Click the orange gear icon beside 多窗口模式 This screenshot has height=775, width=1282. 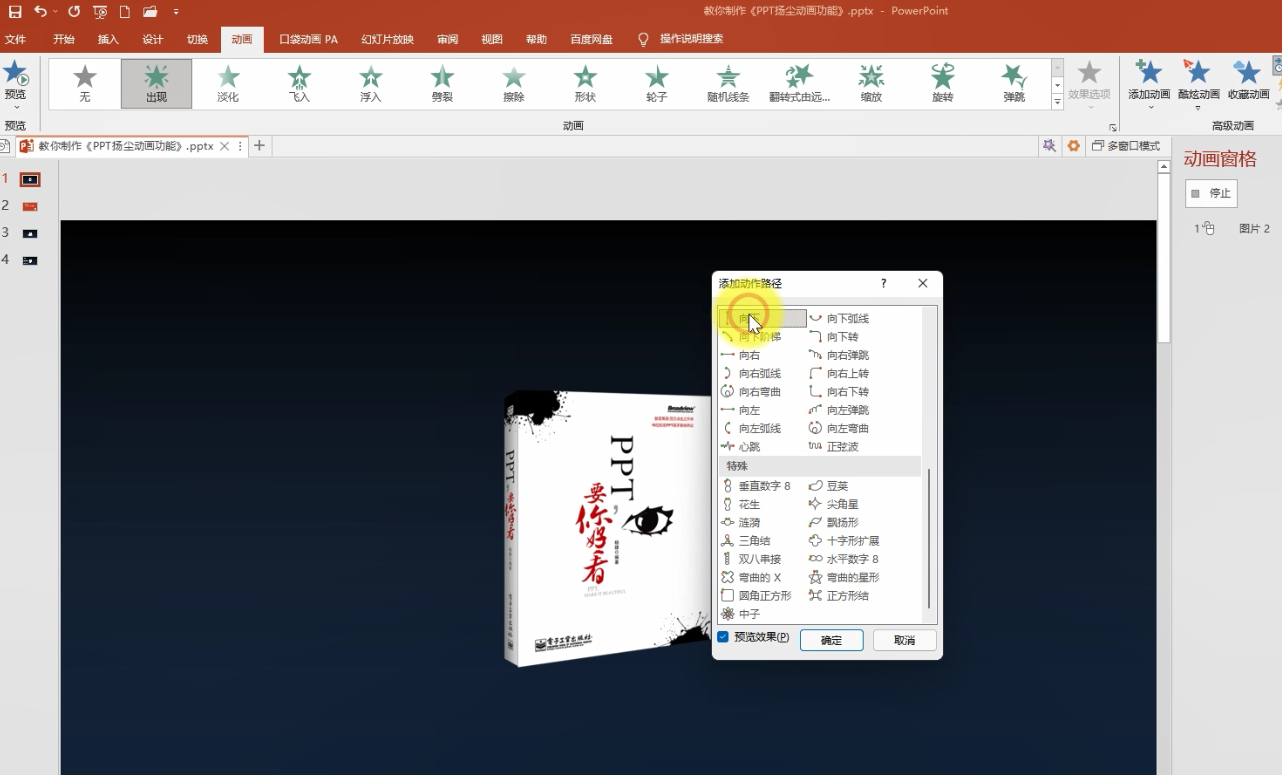[x=1074, y=146]
